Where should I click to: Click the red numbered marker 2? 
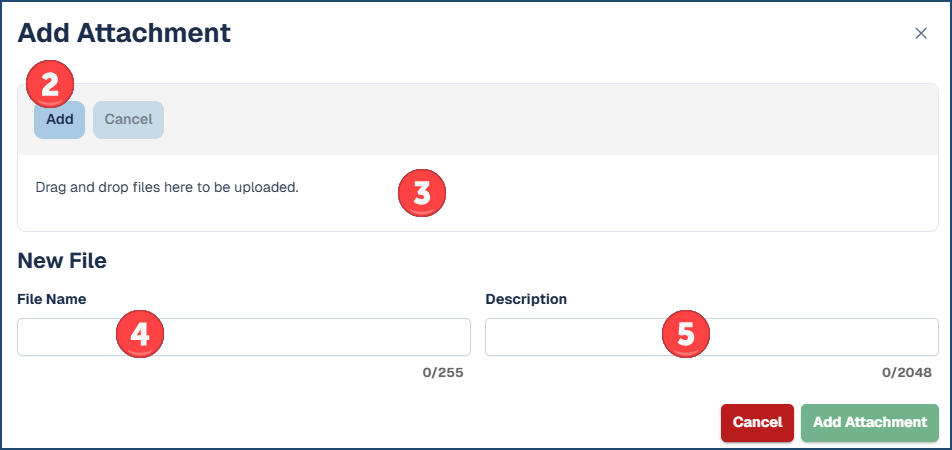pyautogui.click(x=49, y=85)
